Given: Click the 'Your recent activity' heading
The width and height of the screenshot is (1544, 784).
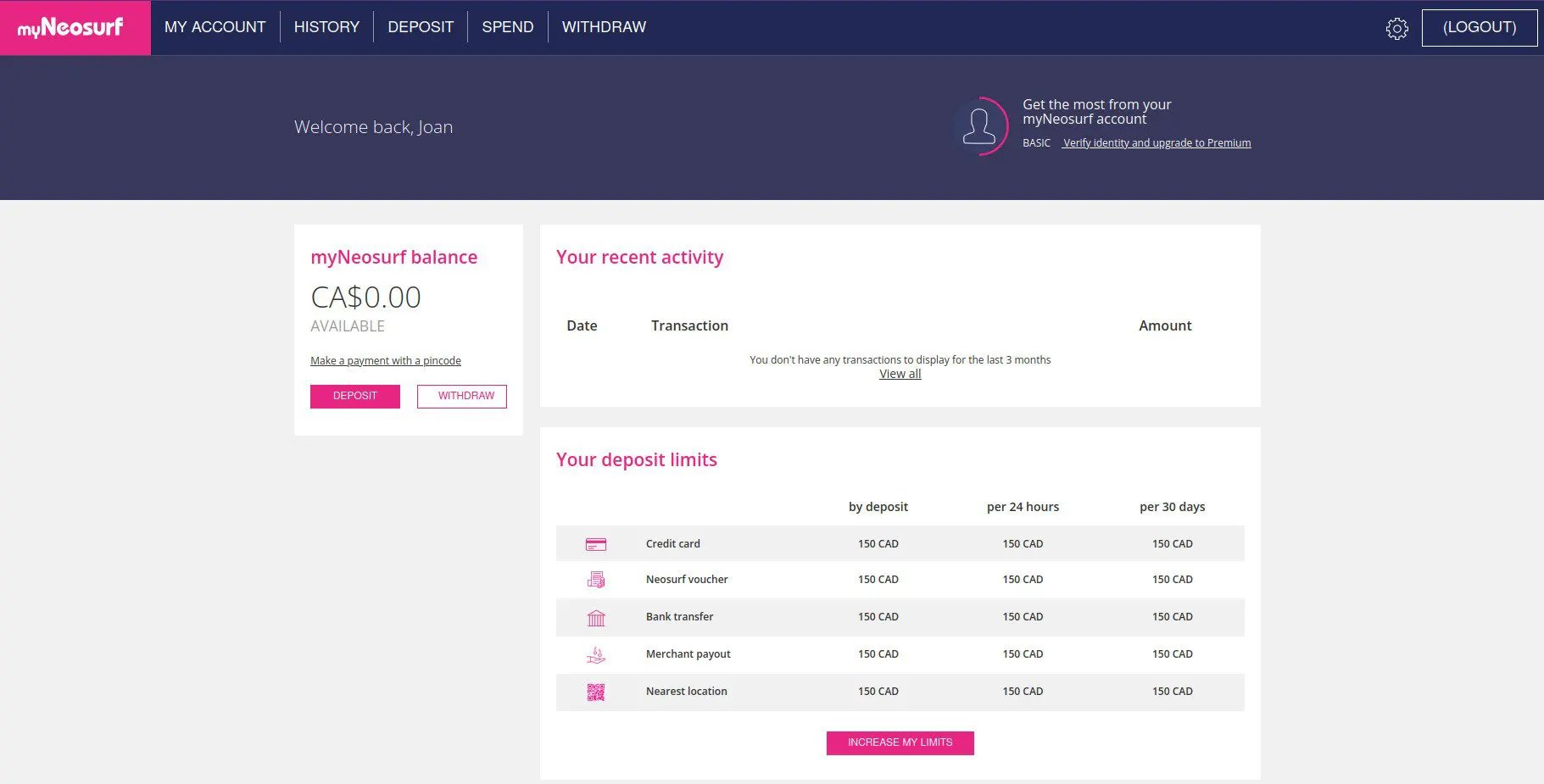Looking at the screenshot, I should (639, 258).
